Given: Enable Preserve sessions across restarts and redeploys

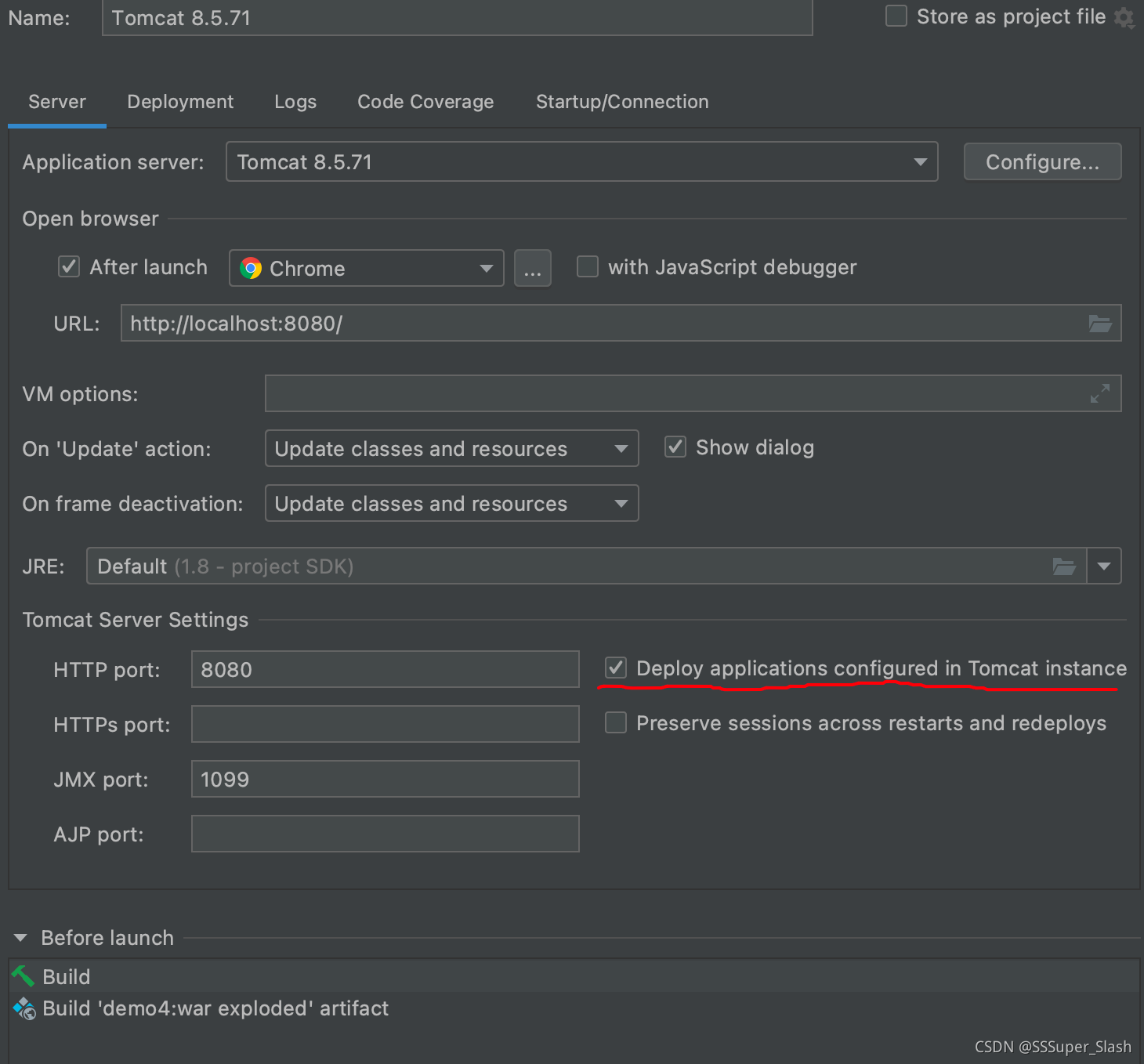Looking at the screenshot, I should (x=616, y=722).
